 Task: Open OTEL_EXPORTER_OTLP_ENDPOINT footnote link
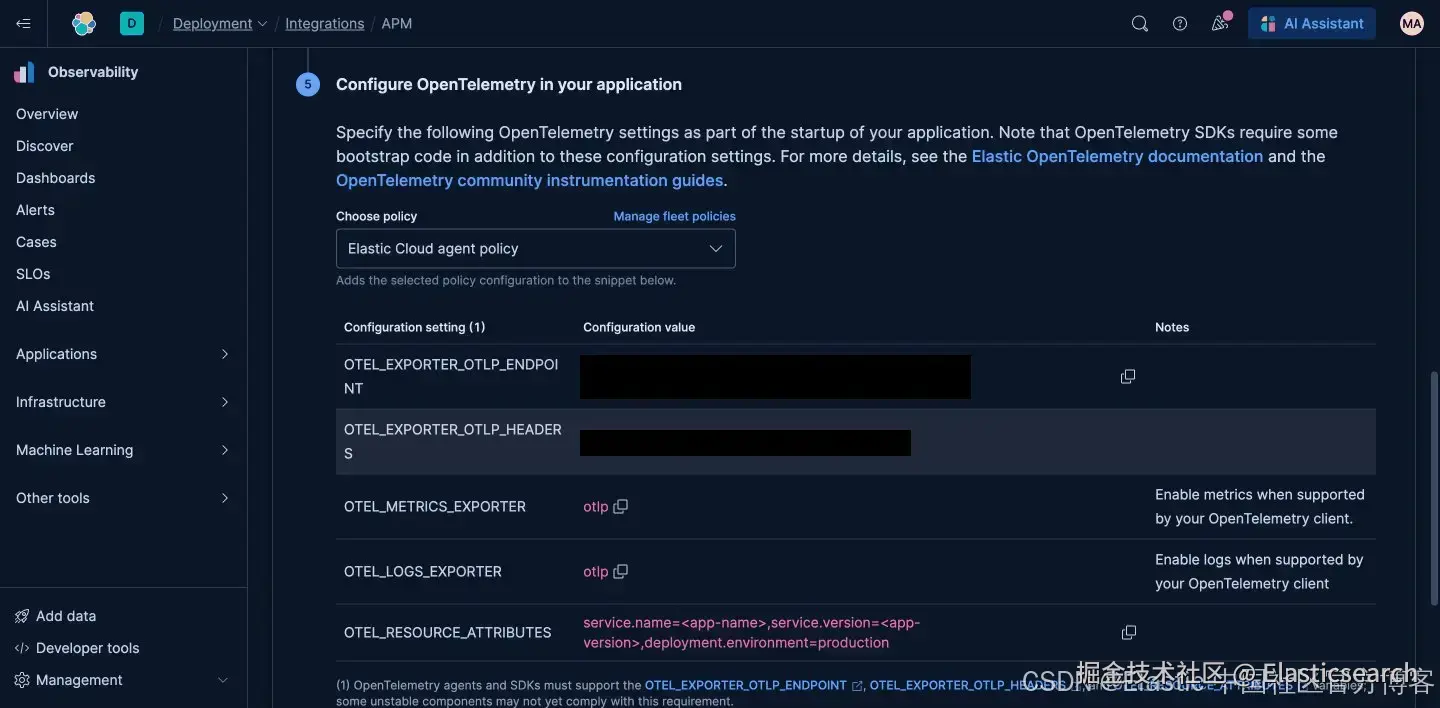pos(746,685)
